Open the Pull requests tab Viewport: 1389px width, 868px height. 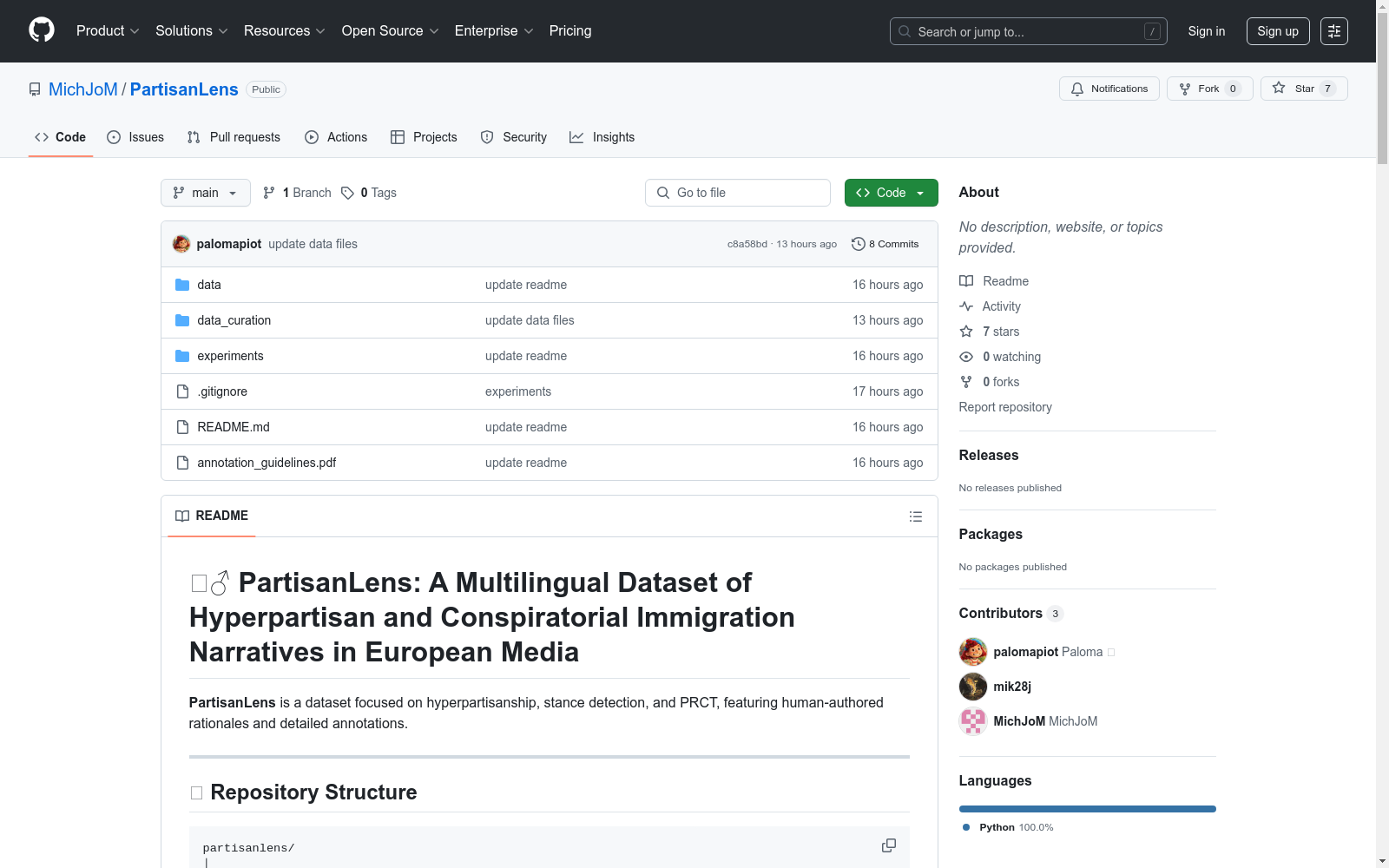[x=234, y=137]
